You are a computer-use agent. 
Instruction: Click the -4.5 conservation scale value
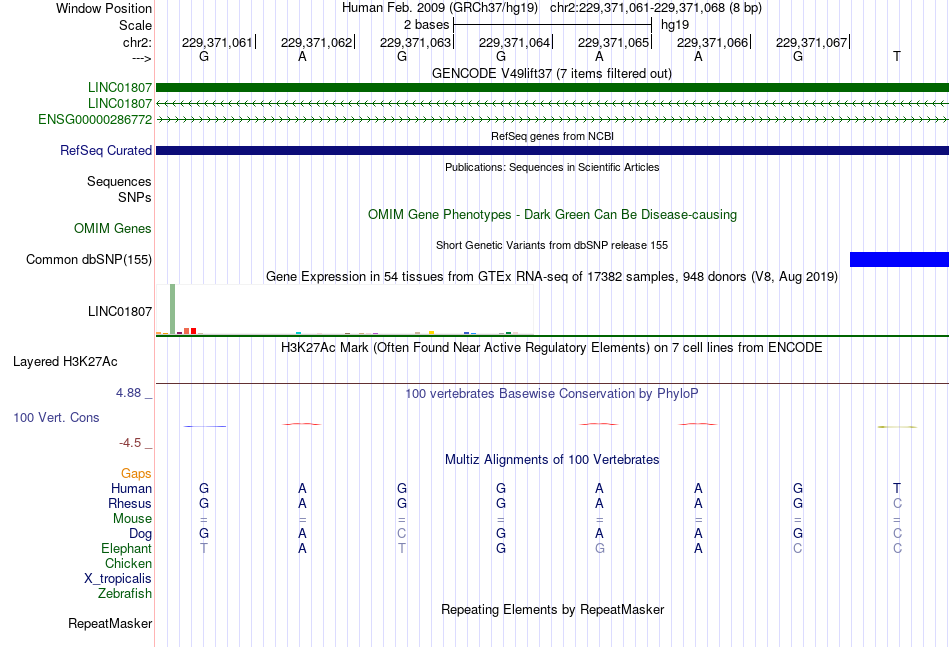pos(130,443)
